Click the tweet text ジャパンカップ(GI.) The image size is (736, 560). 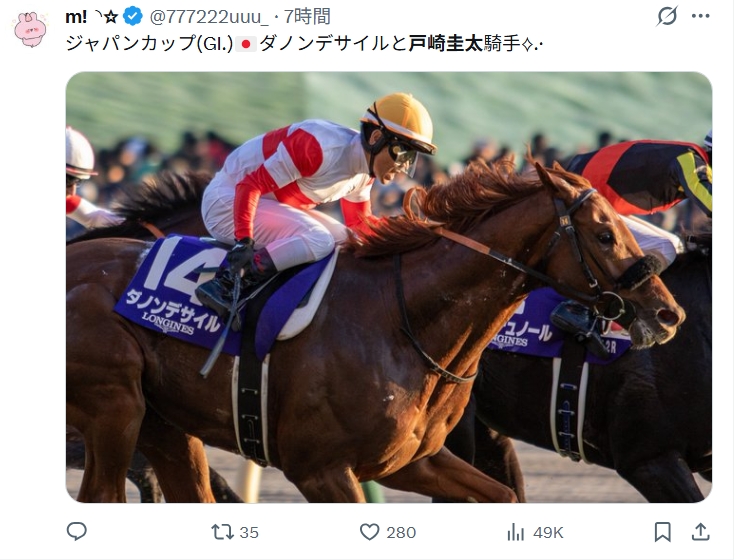coord(149,44)
